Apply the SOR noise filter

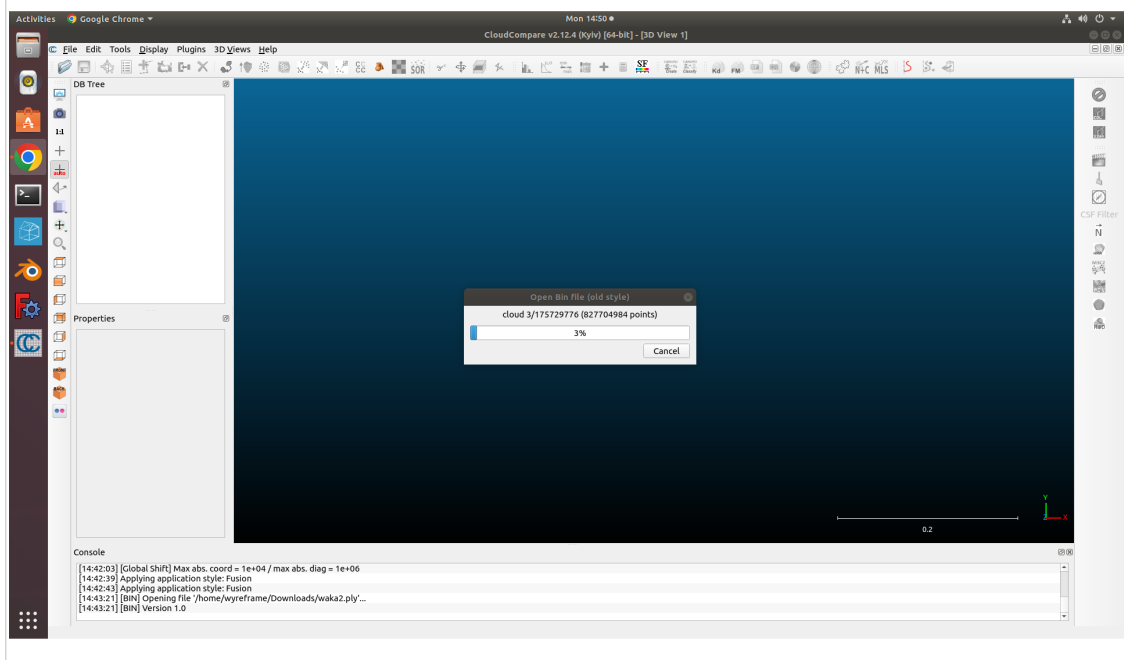click(416, 67)
